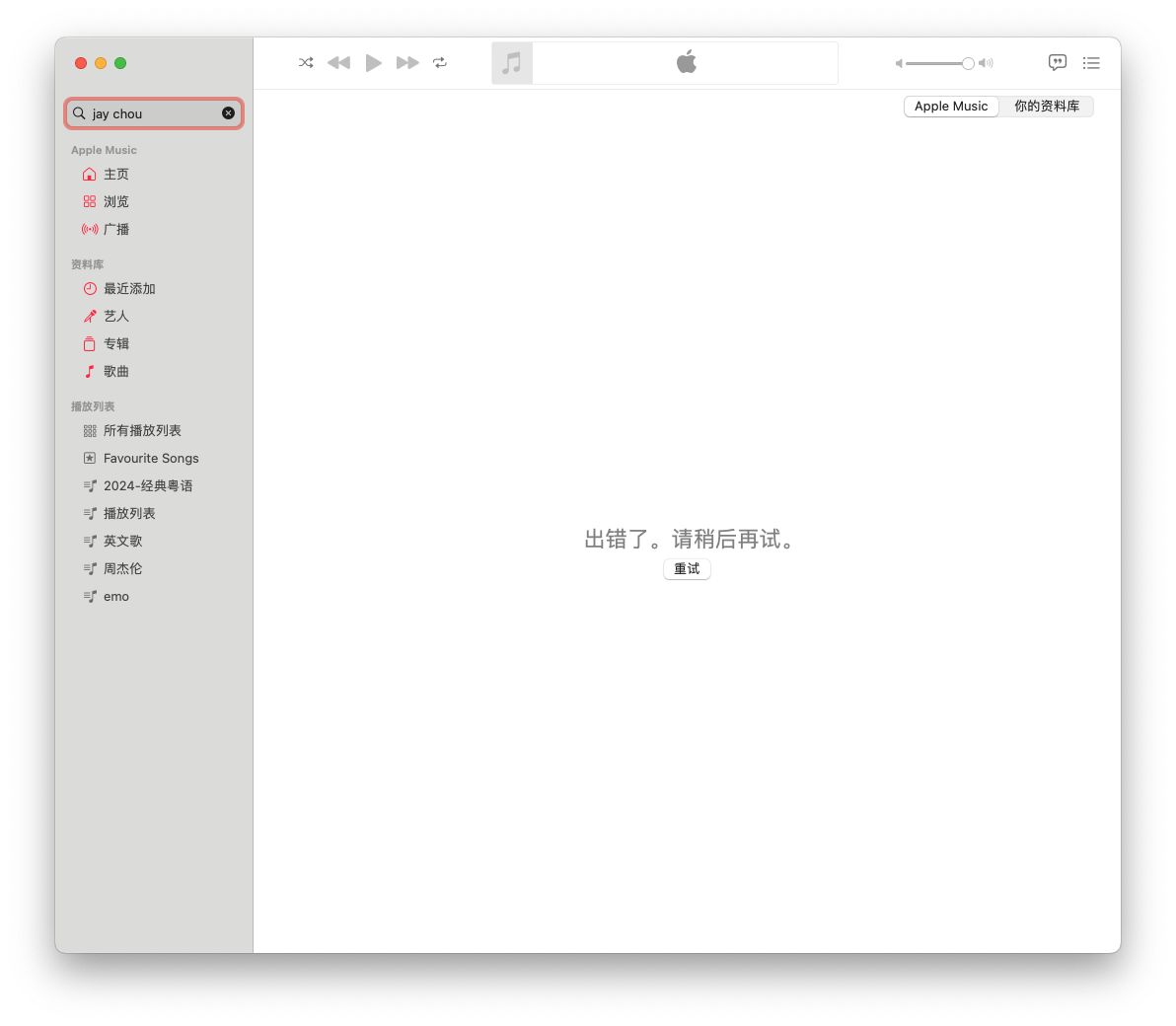Open the 周杰伦 playlist
1176x1026 pixels.
(122, 569)
